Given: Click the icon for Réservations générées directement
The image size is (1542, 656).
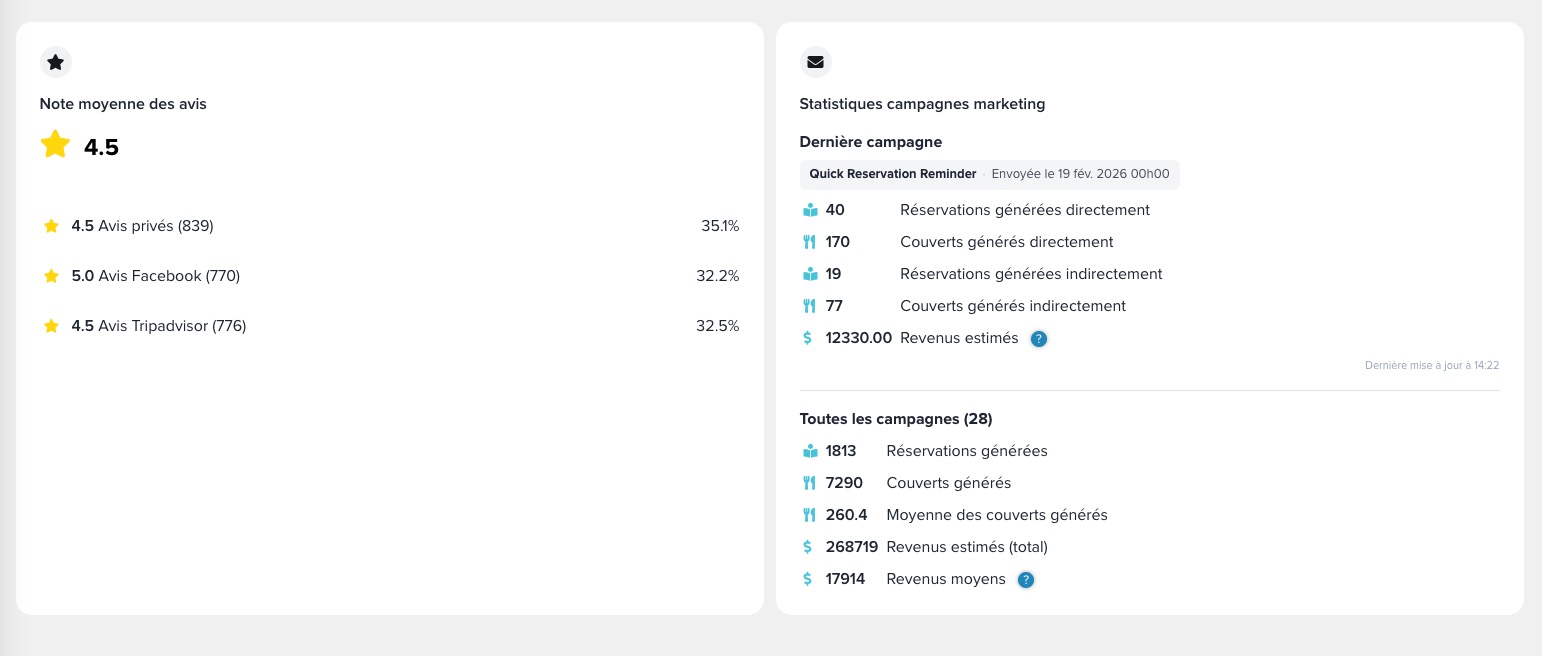Looking at the screenshot, I should click(810, 211).
